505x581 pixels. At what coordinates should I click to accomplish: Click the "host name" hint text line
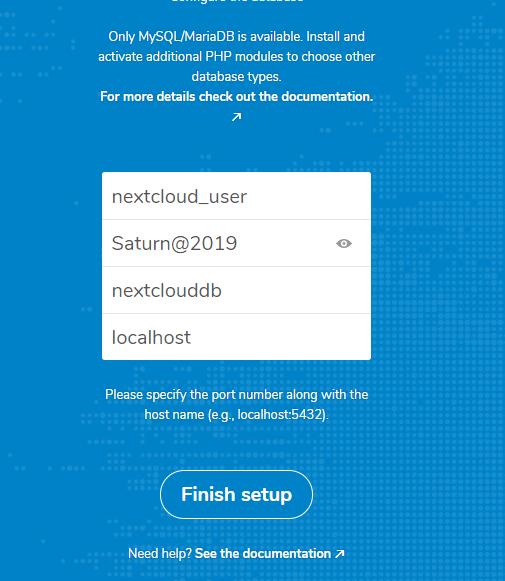point(236,415)
